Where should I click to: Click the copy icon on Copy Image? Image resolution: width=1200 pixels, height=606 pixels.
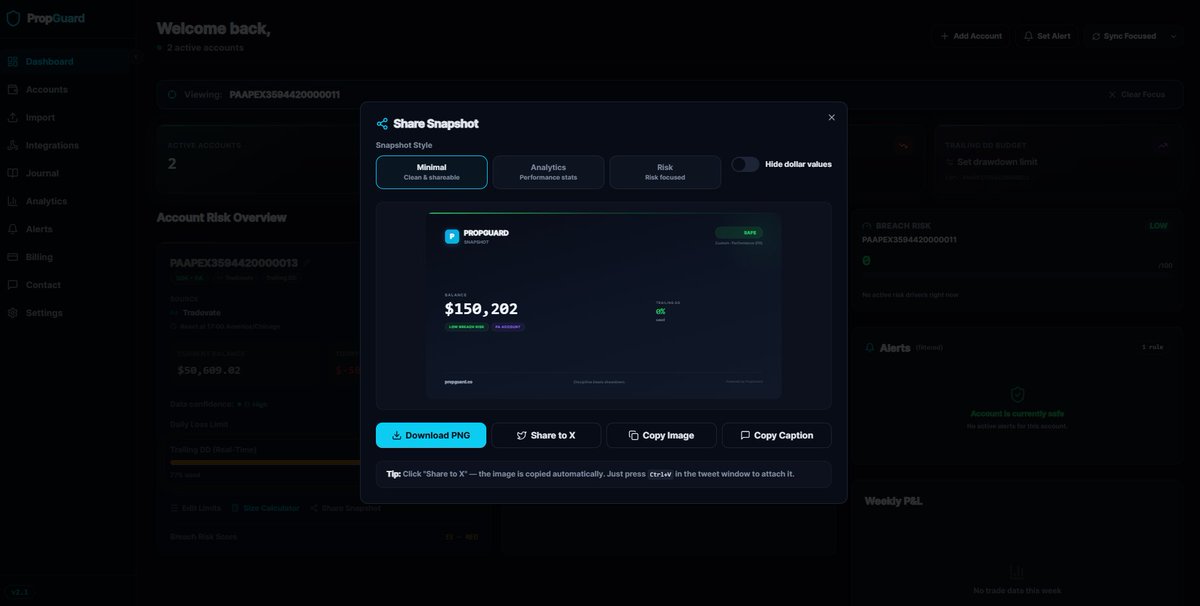coord(633,436)
